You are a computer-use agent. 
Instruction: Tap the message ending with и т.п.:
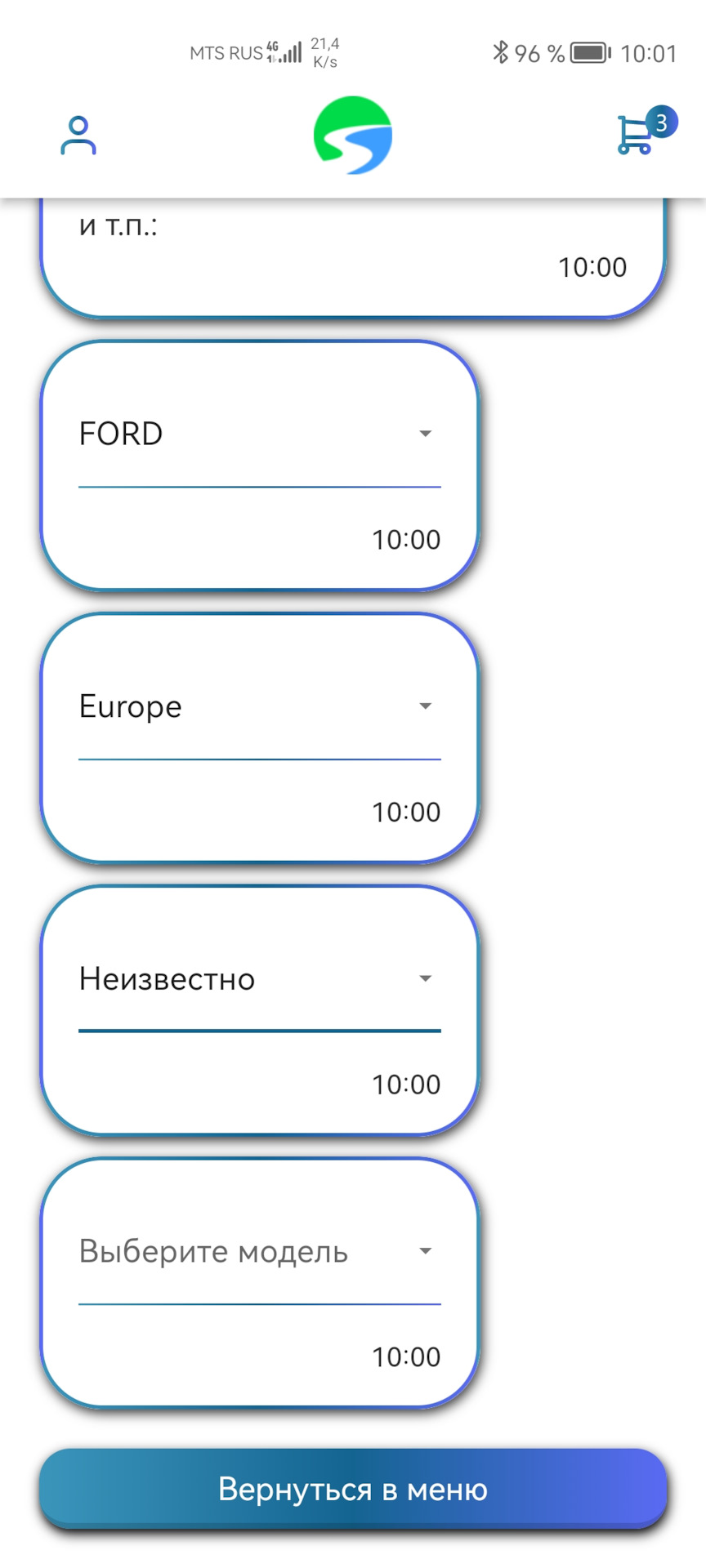[x=118, y=226]
